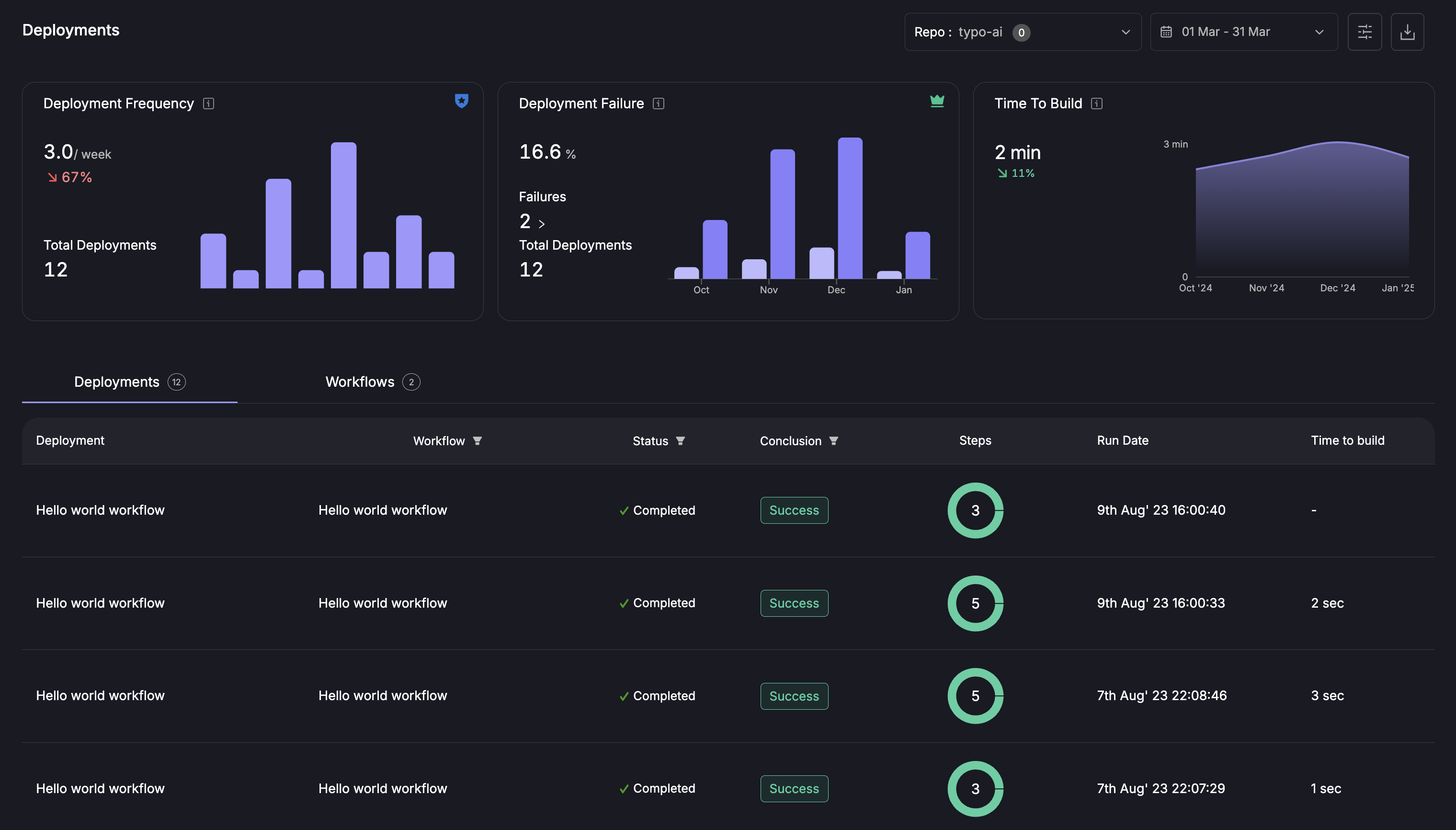This screenshot has width=1456, height=830.
Task: Click the Time To Build info icon
Action: click(1097, 104)
